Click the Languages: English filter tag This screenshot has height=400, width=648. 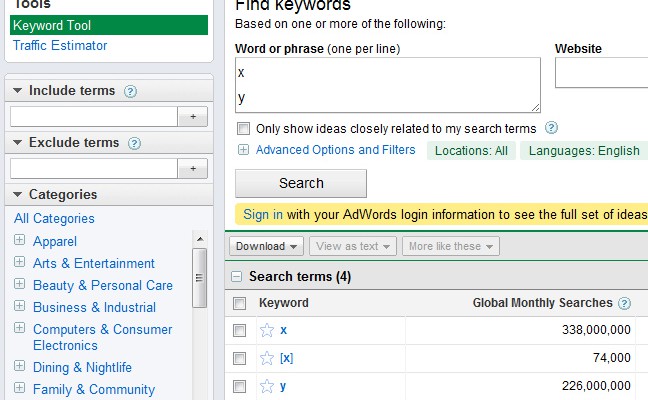[x=584, y=150]
